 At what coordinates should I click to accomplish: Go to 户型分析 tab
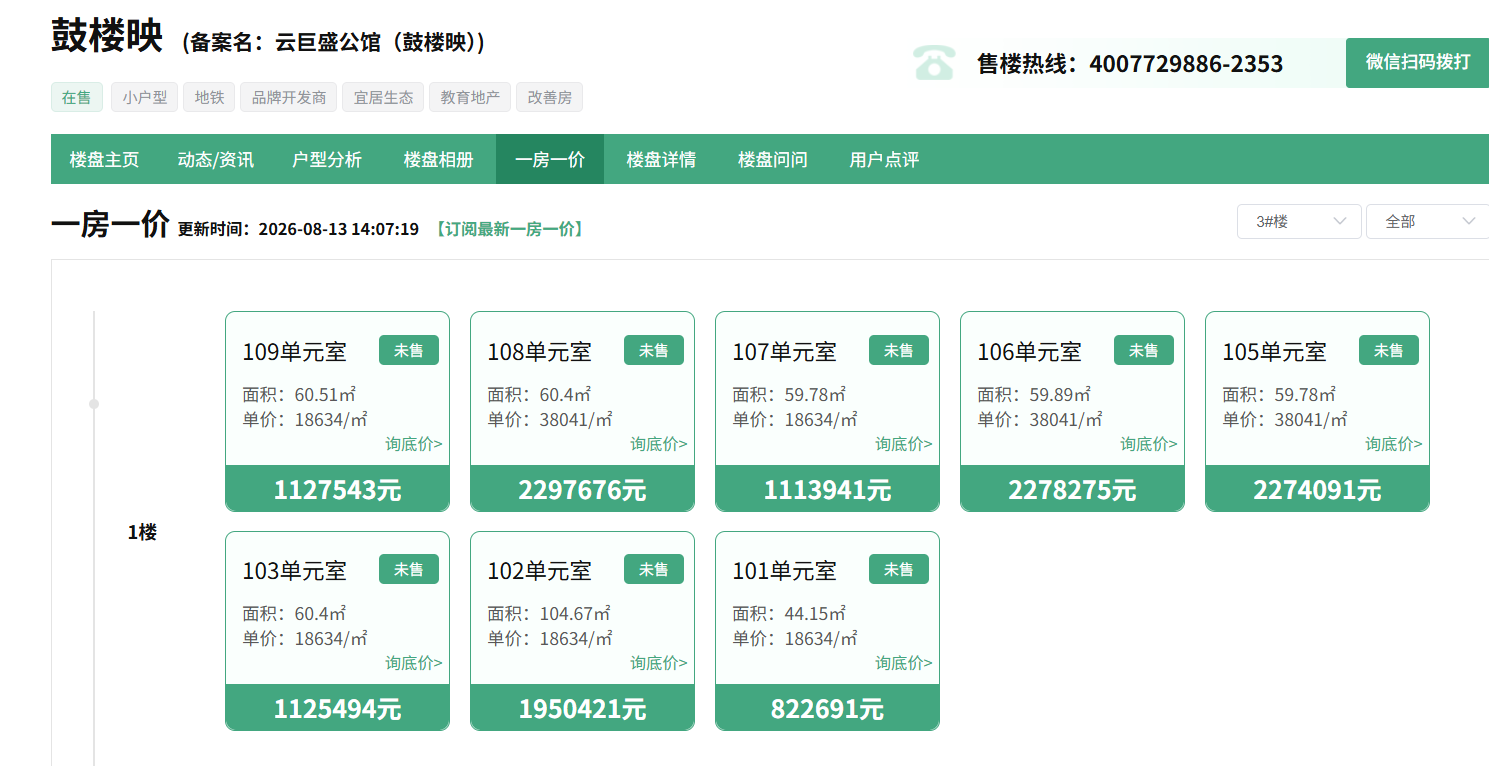click(327, 159)
